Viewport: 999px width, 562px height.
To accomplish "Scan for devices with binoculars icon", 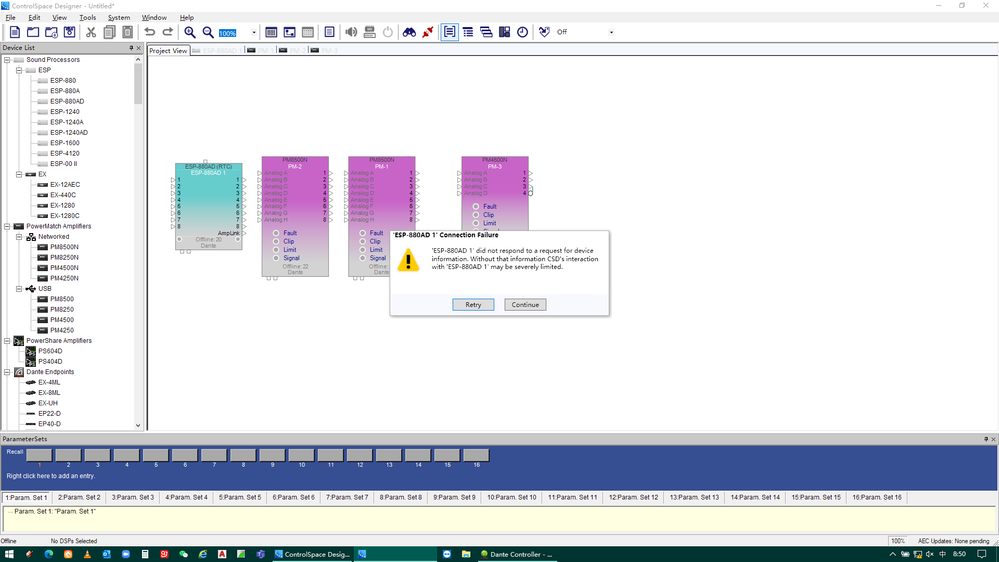I will pyautogui.click(x=409, y=32).
